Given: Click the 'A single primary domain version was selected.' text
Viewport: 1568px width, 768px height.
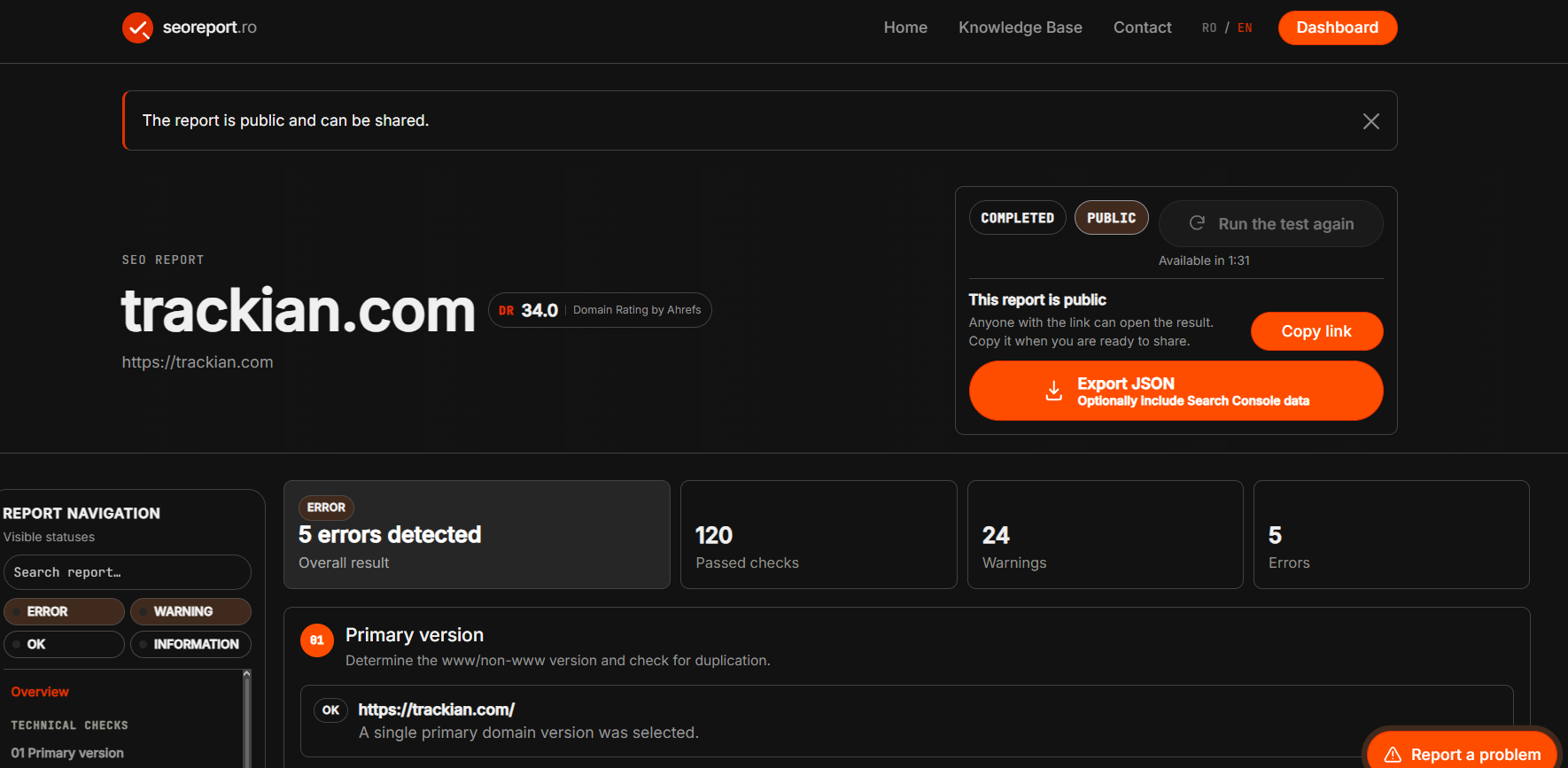Looking at the screenshot, I should pos(529,733).
